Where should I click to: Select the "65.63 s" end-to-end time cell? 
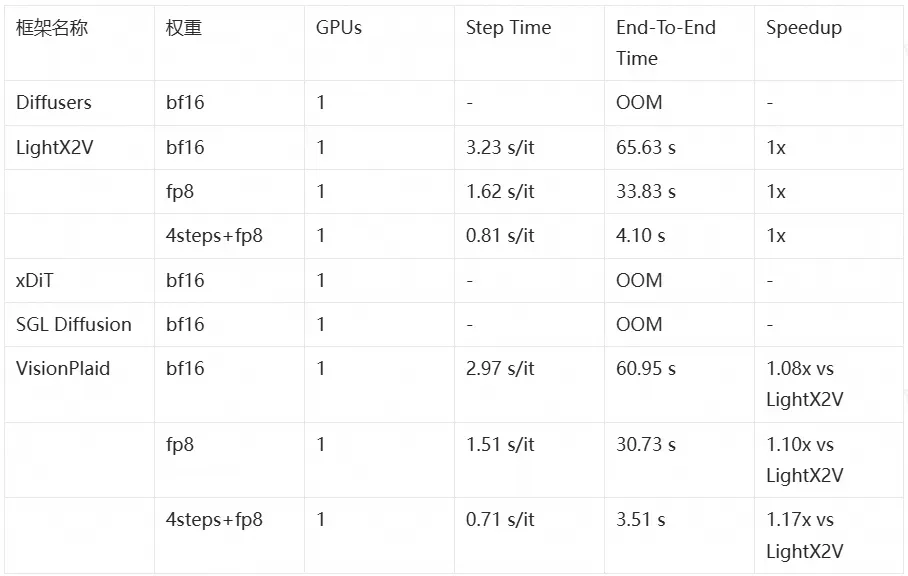point(646,147)
